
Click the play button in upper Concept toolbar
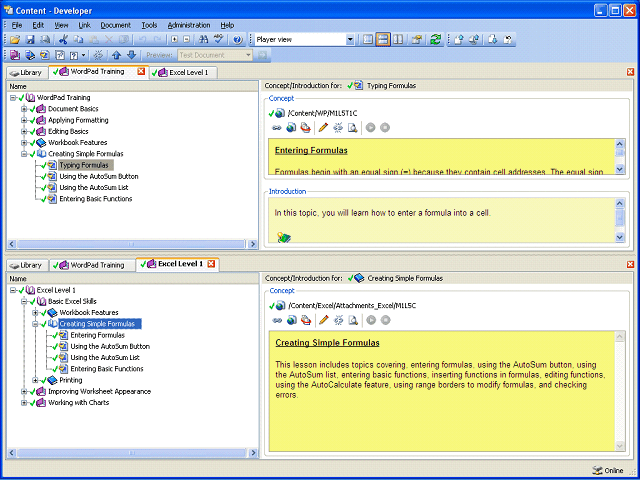370,128
